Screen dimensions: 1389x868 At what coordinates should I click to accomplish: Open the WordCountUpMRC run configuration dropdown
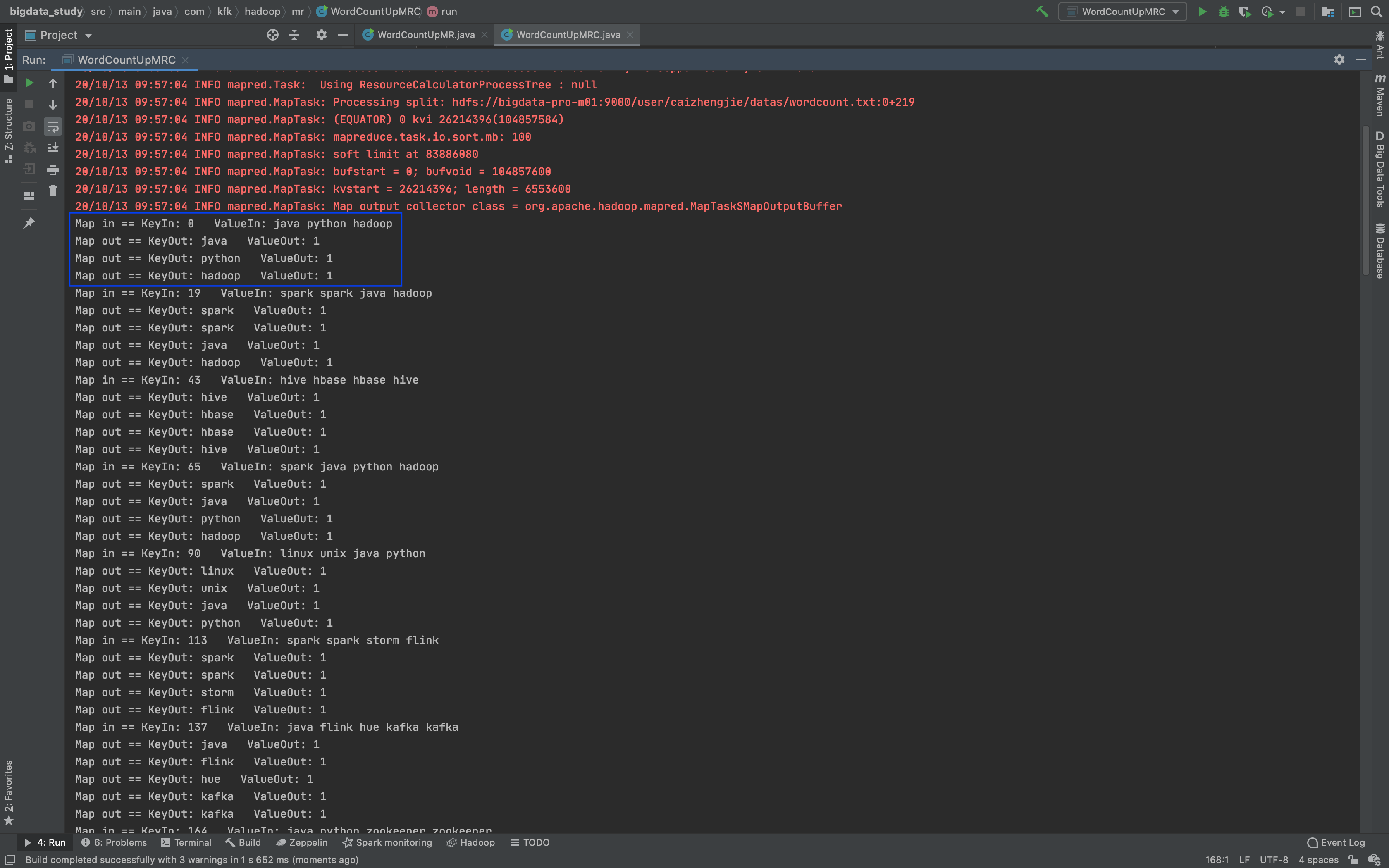pyautogui.click(x=1176, y=11)
